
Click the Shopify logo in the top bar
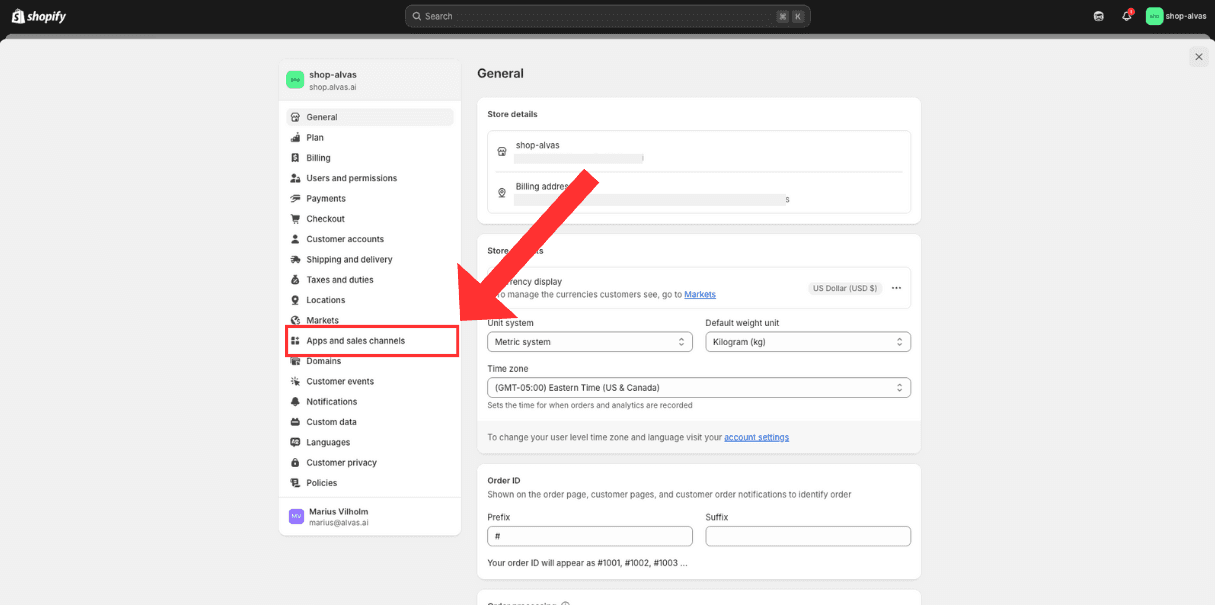(38, 16)
